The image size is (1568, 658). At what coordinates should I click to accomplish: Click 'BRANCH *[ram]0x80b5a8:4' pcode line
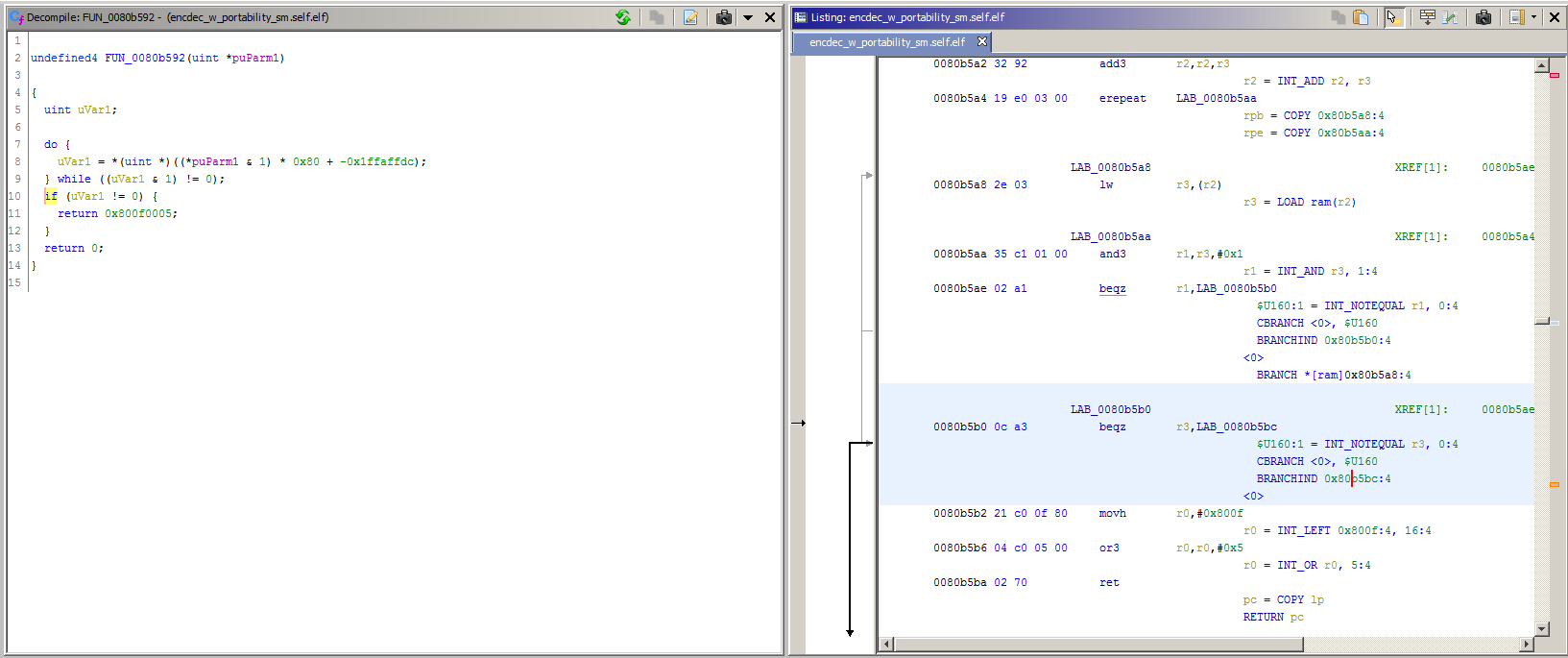tap(1334, 375)
